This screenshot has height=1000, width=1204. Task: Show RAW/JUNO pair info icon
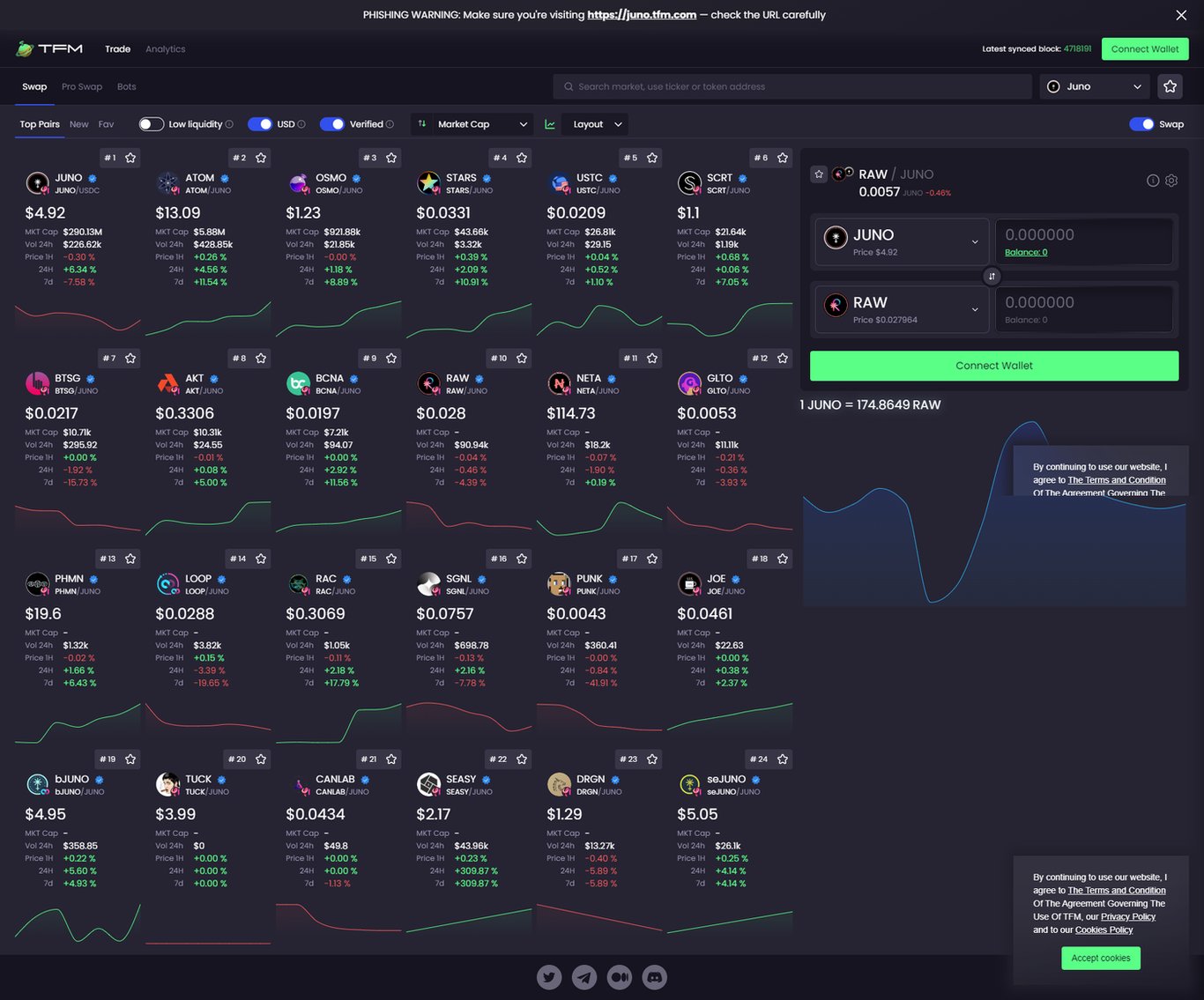[1153, 181]
